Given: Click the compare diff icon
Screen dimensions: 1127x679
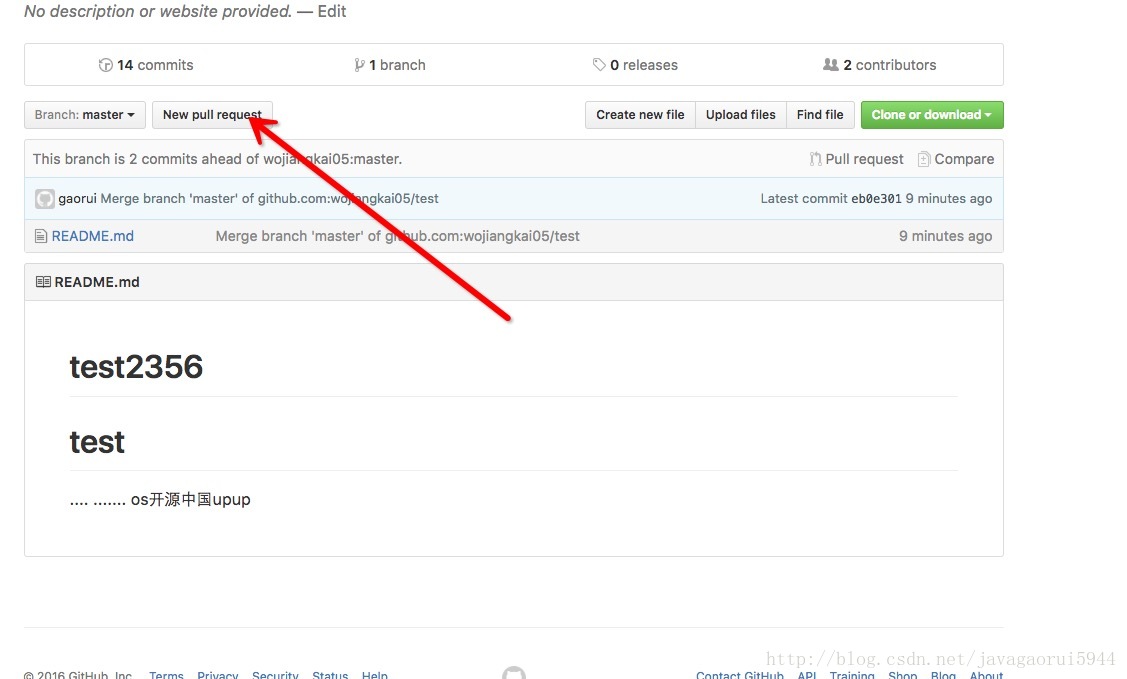Looking at the screenshot, I should 924,159.
